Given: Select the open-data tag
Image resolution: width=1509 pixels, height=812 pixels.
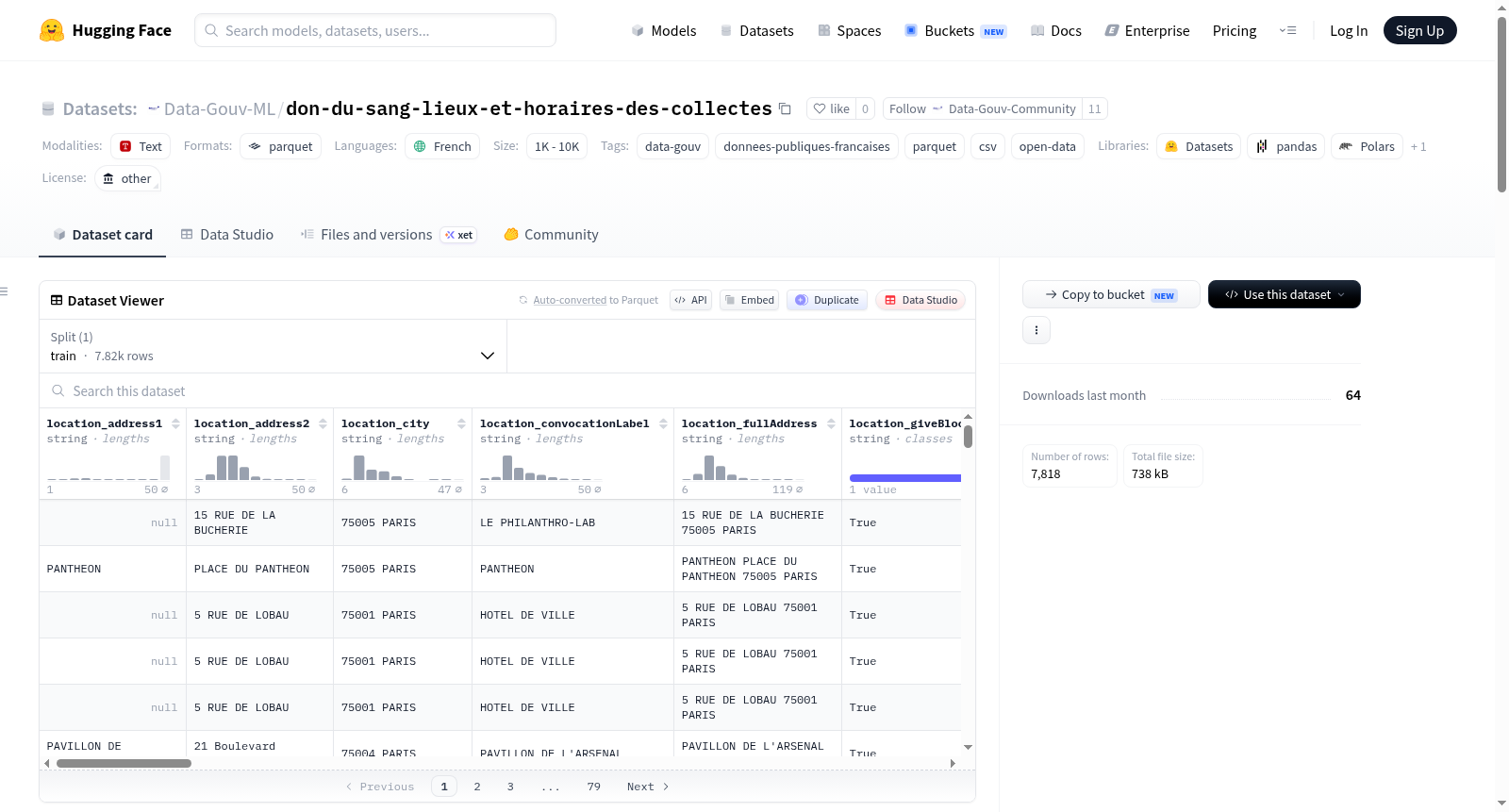Looking at the screenshot, I should [1047, 146].
